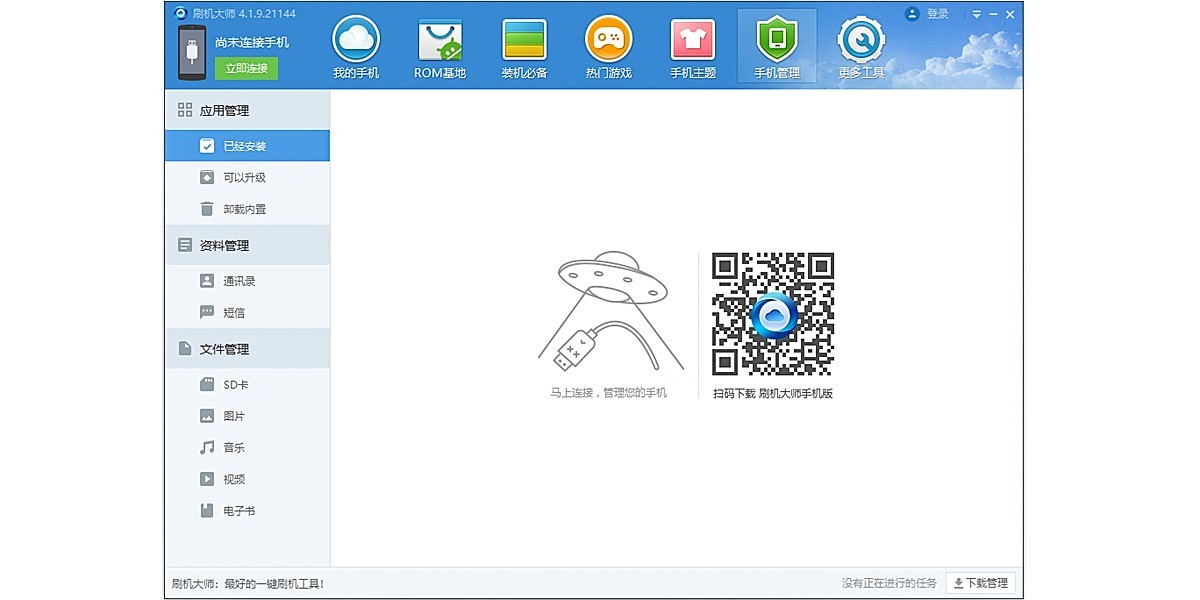This screenshot has width=1200, height=600.
Task: Open 通讯录 contacts item
Action: point(240,281)
